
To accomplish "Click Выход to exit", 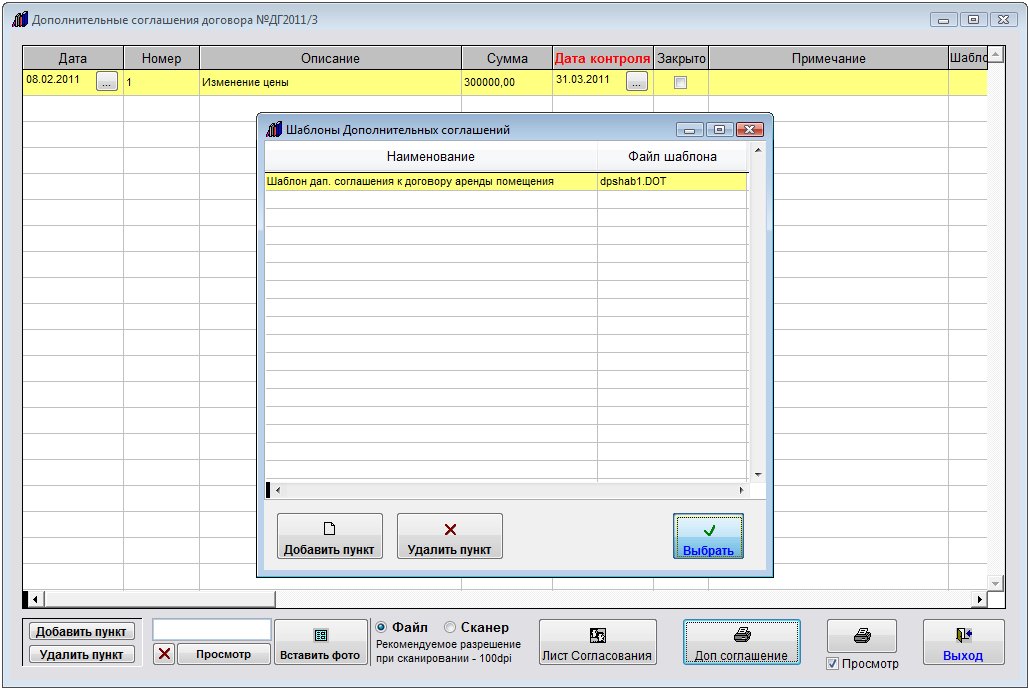I will tap(963, 642).
